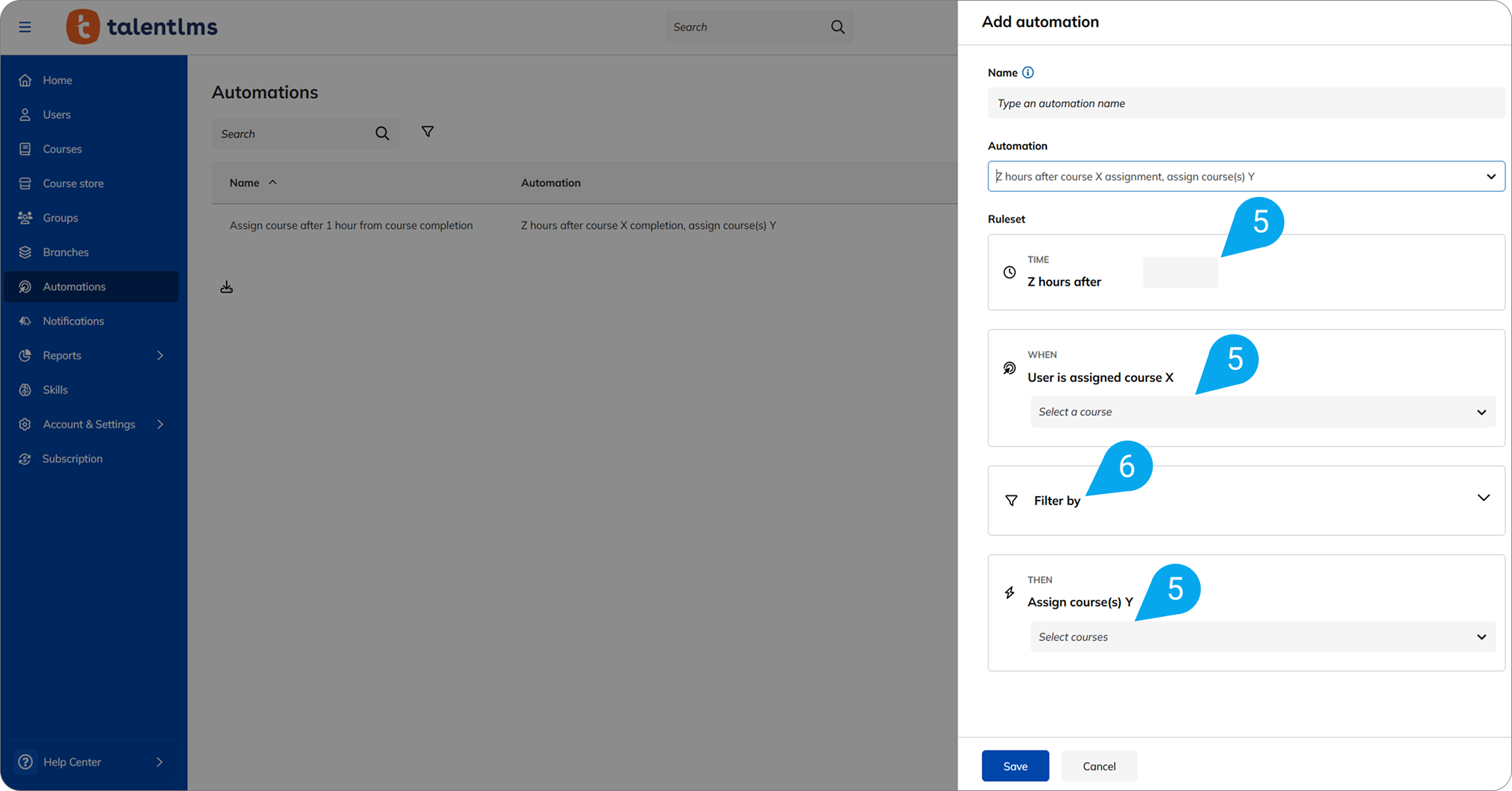1512x791 pixels.
Task: Open the Automation type dropdown
Action: tap(1246, 177)
